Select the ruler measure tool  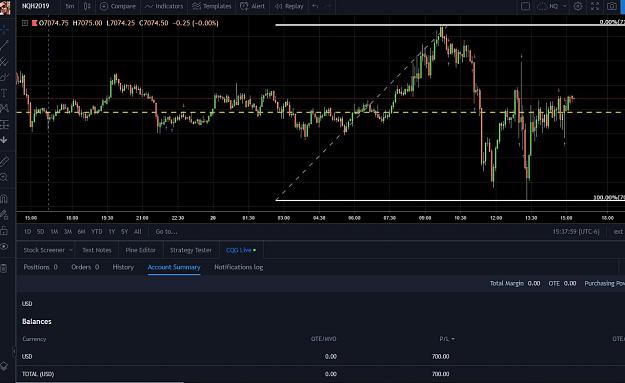(x=4, y=161)
